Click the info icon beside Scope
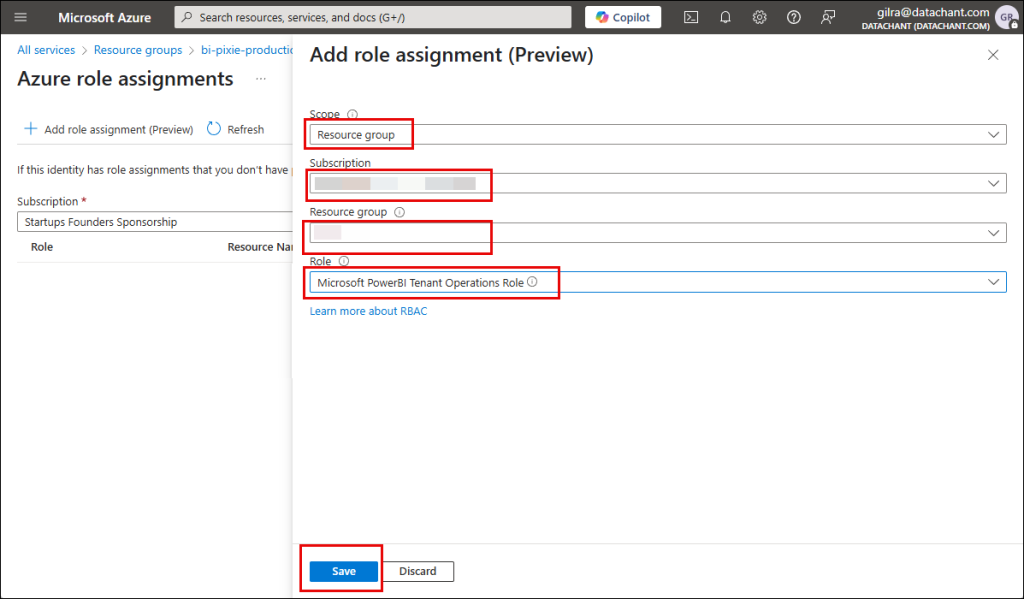 pyautogui.click(x=352, y=115)
